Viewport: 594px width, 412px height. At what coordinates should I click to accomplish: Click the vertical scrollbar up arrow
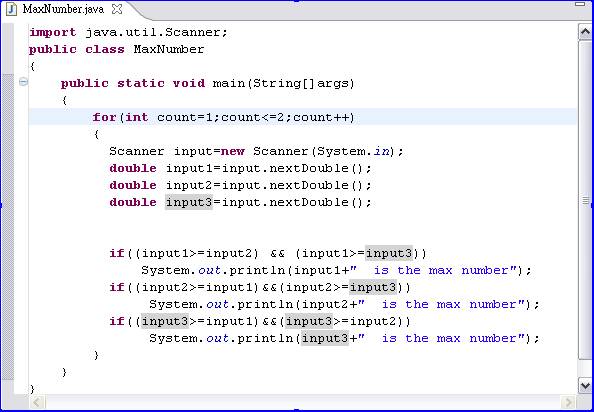(x=585, y=32)
